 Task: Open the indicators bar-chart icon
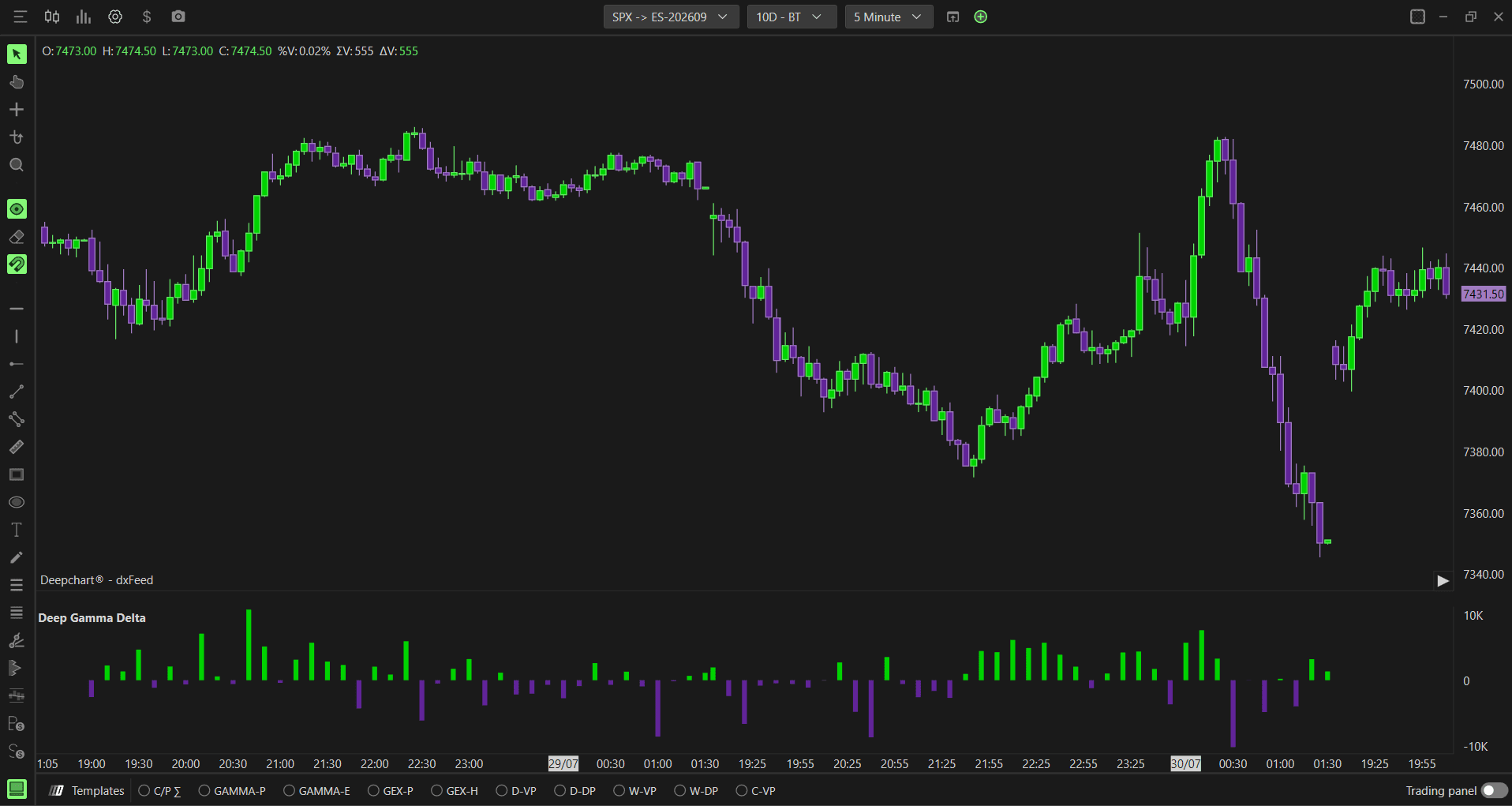84,17
